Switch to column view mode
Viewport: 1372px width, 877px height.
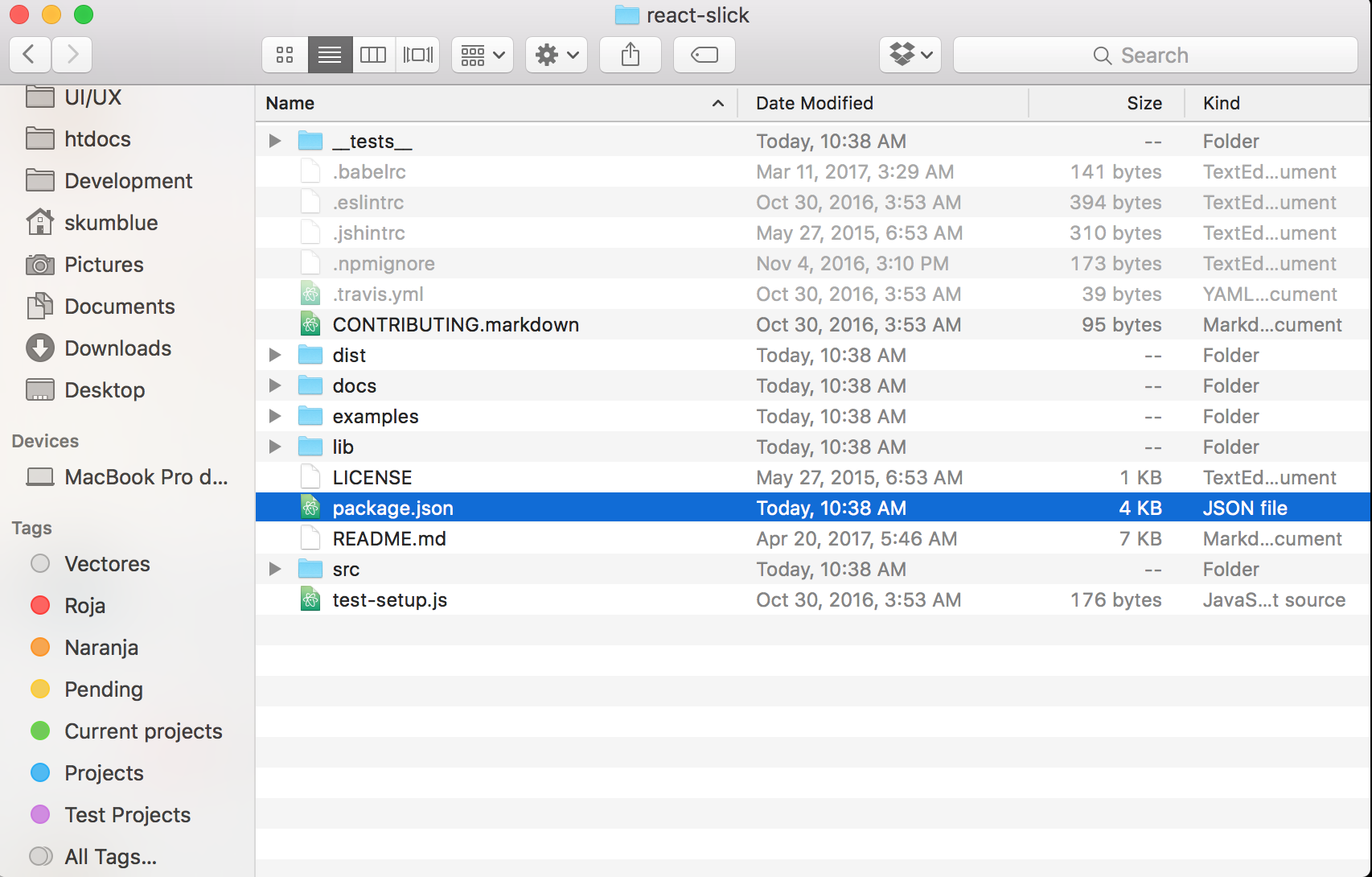[373, 55]
